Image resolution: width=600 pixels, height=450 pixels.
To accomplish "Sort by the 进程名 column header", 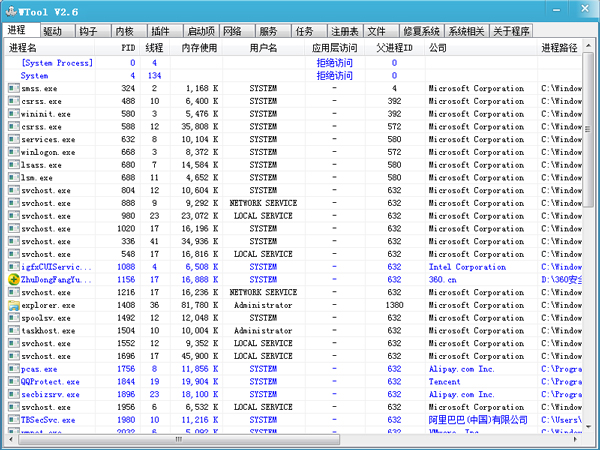I will (x=50, y=48).
